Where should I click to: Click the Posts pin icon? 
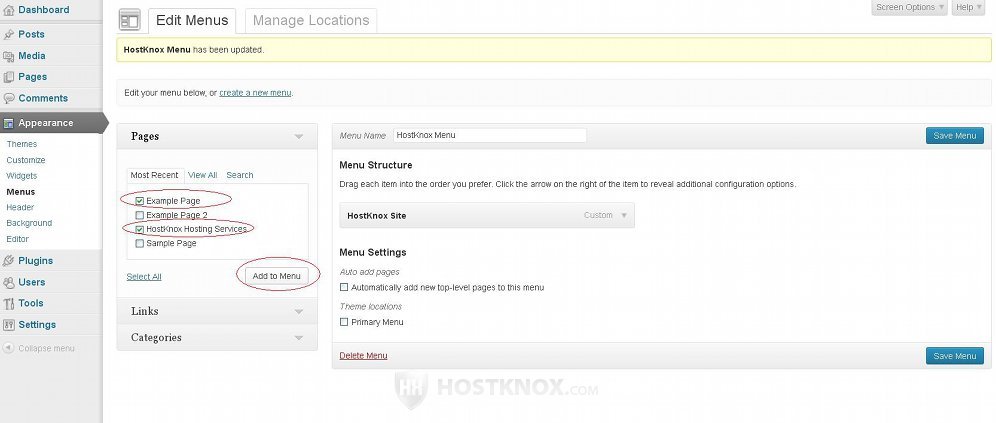(8, 34)
